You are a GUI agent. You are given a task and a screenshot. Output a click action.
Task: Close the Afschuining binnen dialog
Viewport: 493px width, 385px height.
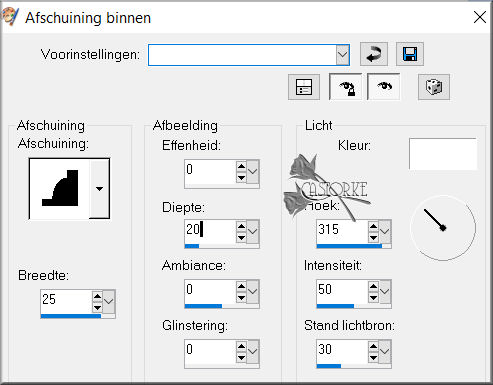pyautogui.click(x=480, y=17)
